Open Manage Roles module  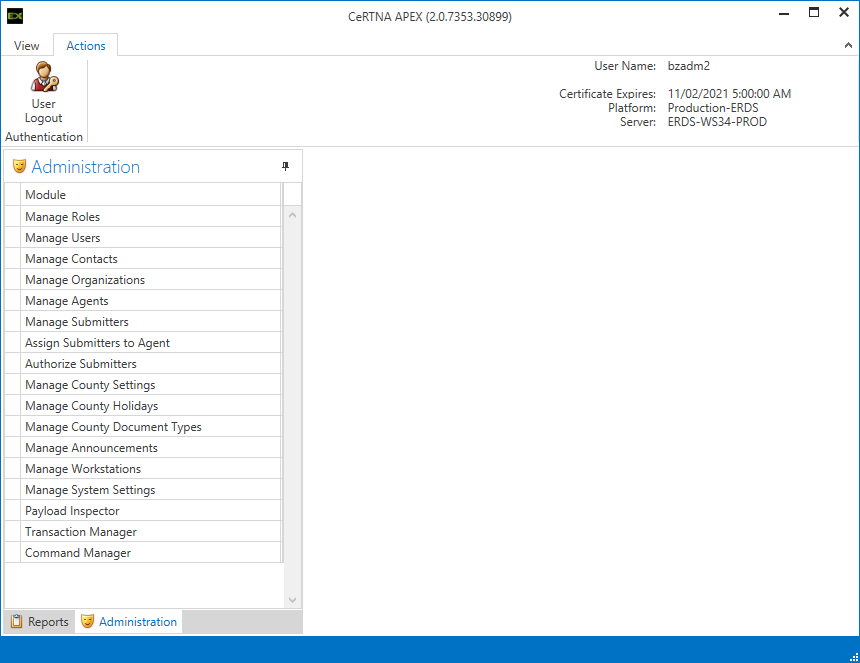click(x=62, y=217)
